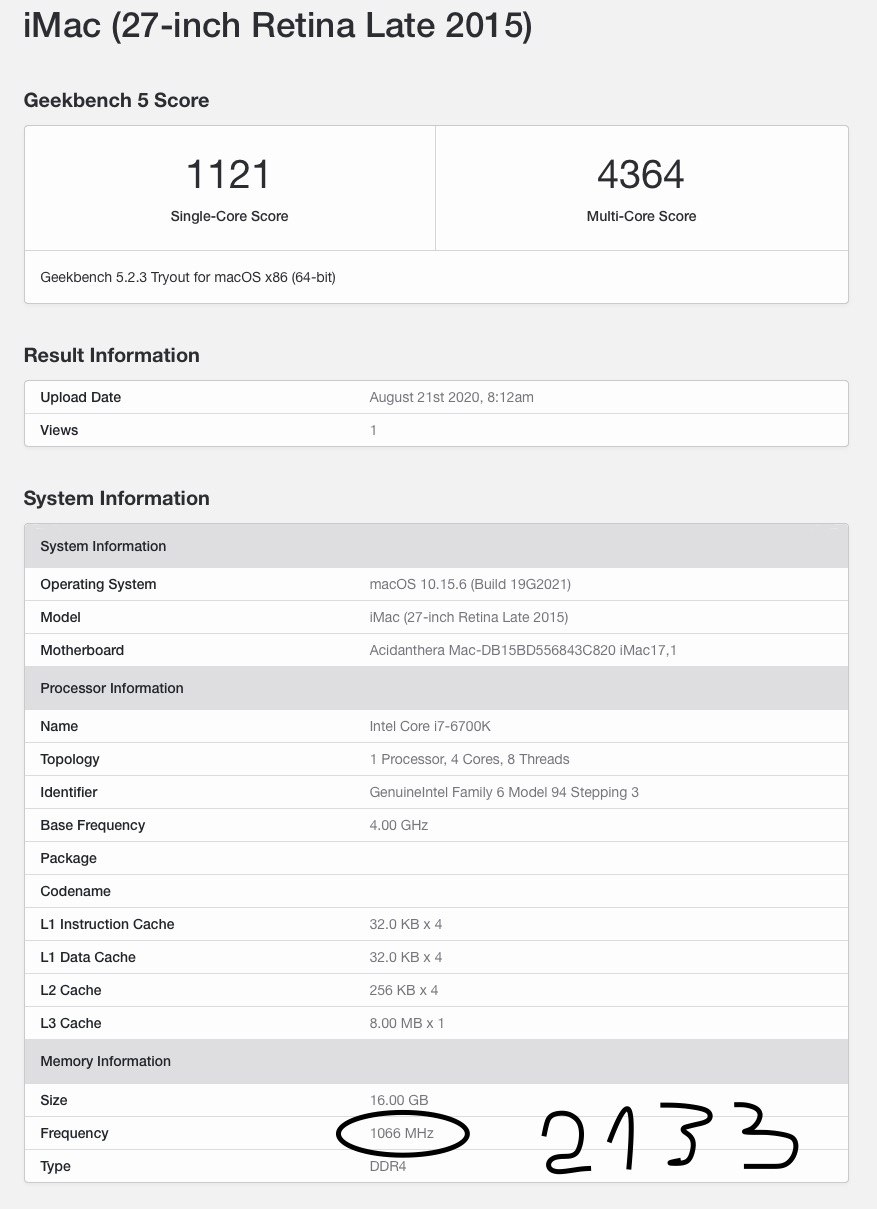Select the multi-core score value 4364

pos(641,175)
